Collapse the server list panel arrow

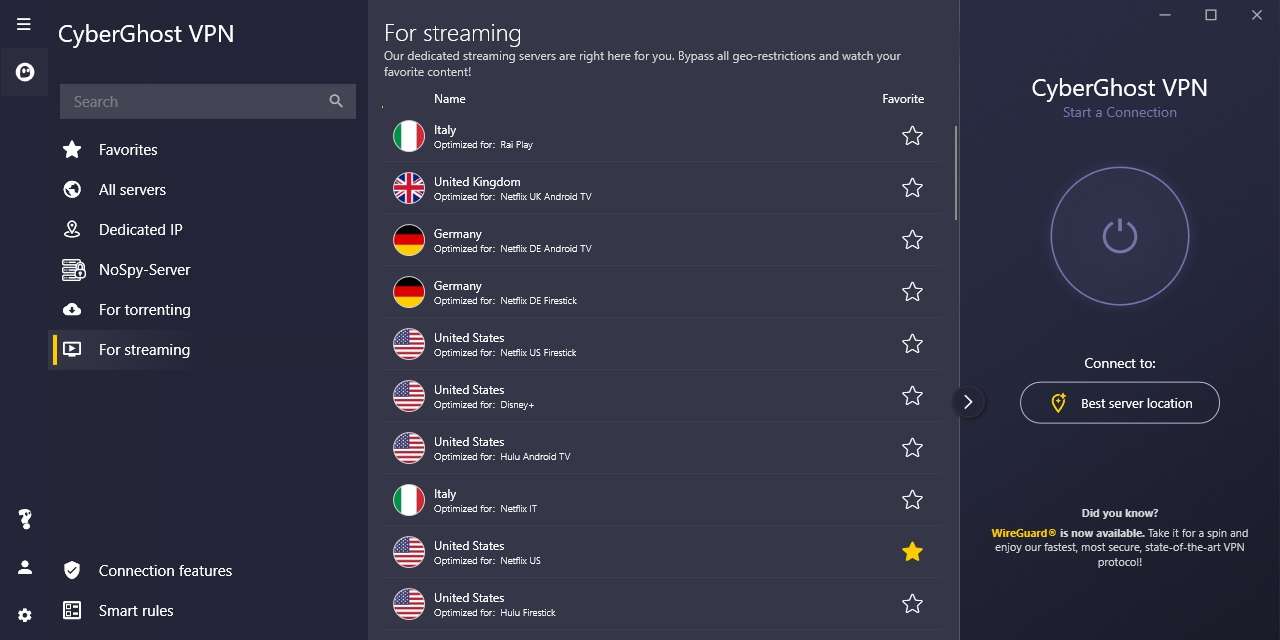[968, 402]
